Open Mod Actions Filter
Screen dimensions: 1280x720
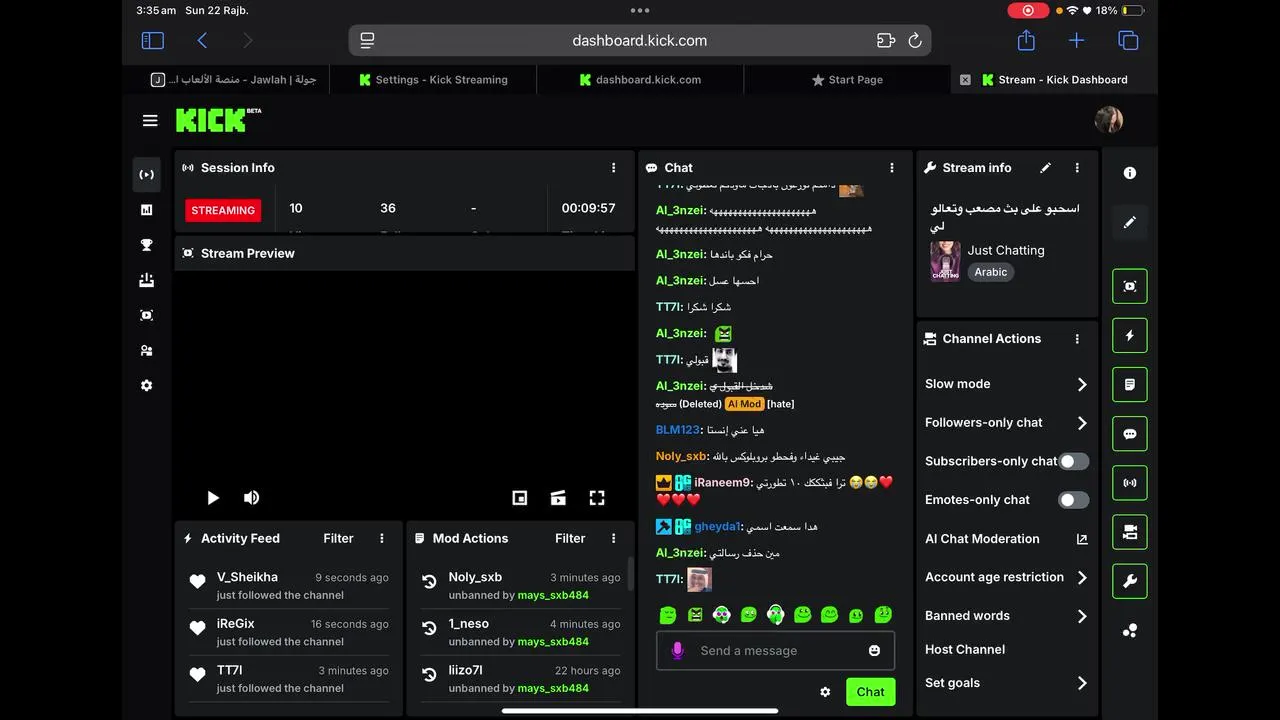(x=570, y=538)
